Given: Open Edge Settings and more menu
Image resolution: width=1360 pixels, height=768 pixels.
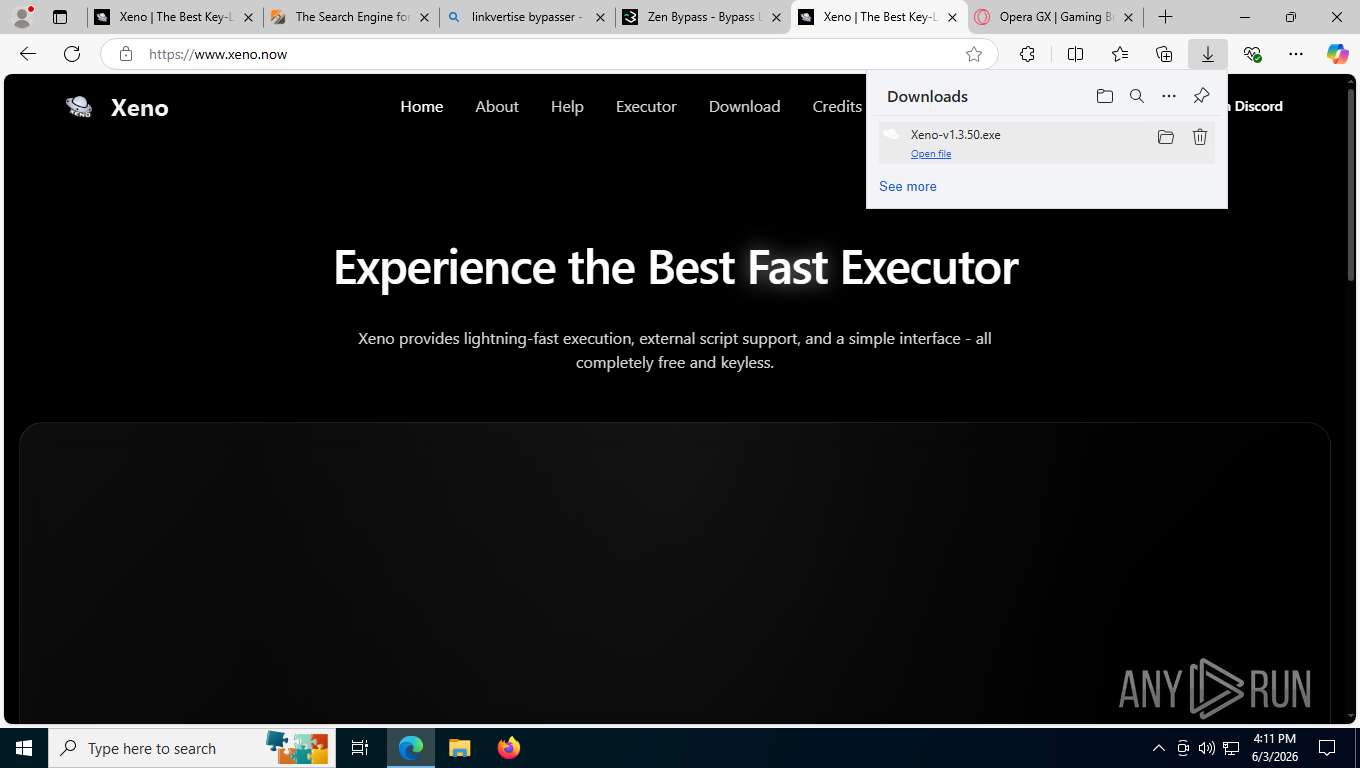Looking at the screenshot, I should 1296,54.
